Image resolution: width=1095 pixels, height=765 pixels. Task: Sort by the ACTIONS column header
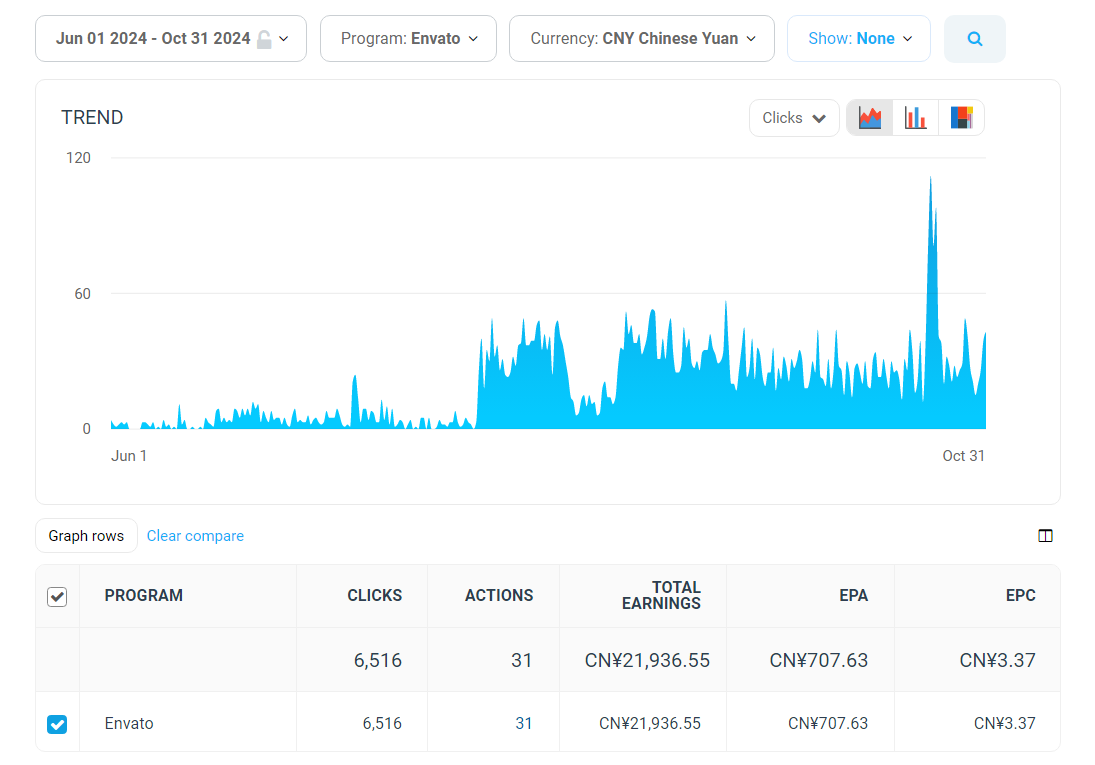tap(498, 596)
